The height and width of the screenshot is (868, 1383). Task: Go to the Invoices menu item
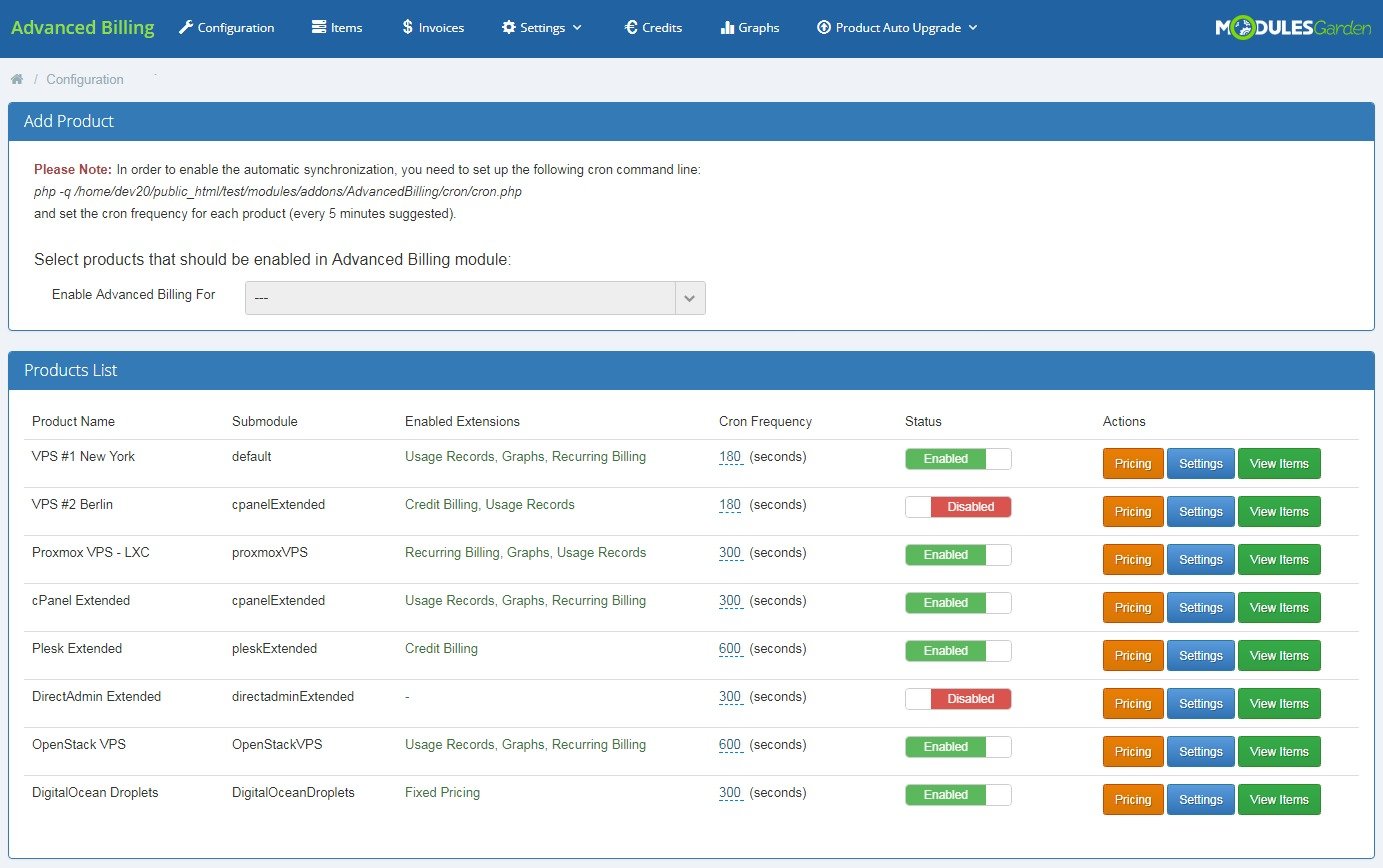(x=433, y=27)
